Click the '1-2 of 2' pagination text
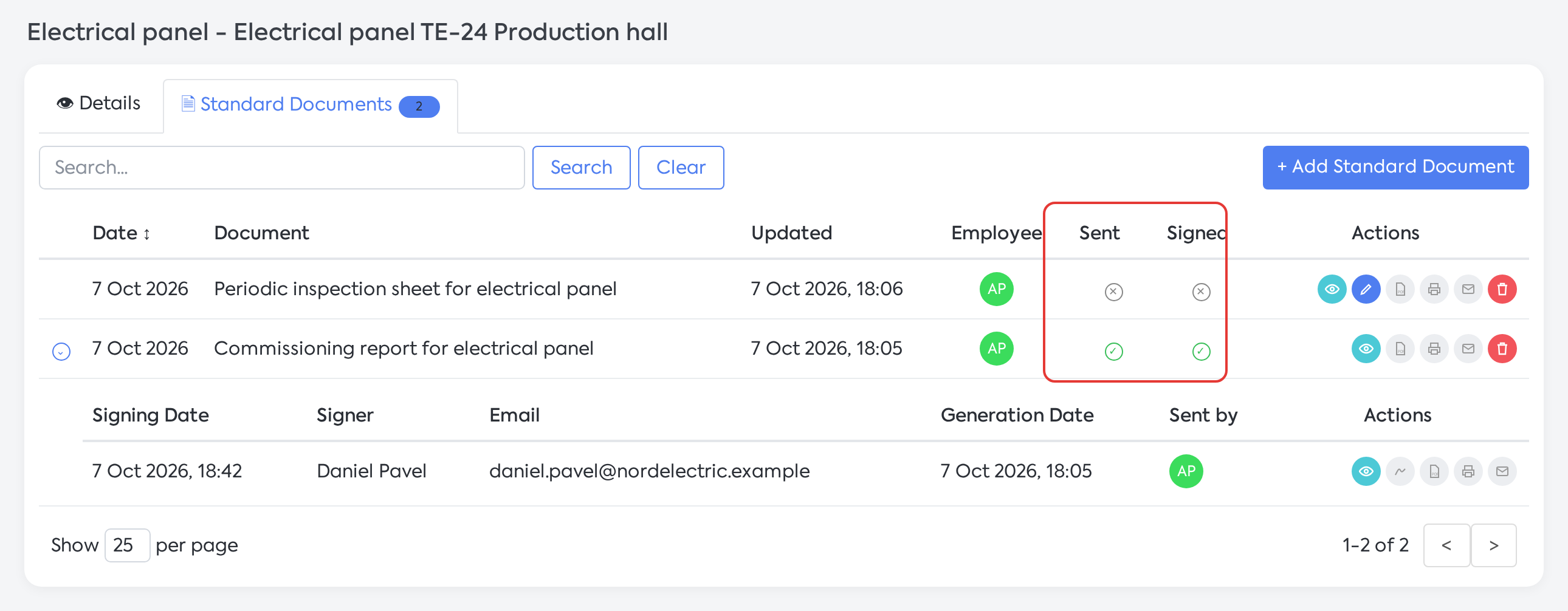The image size is (1568, 611). click(1375, 545)
